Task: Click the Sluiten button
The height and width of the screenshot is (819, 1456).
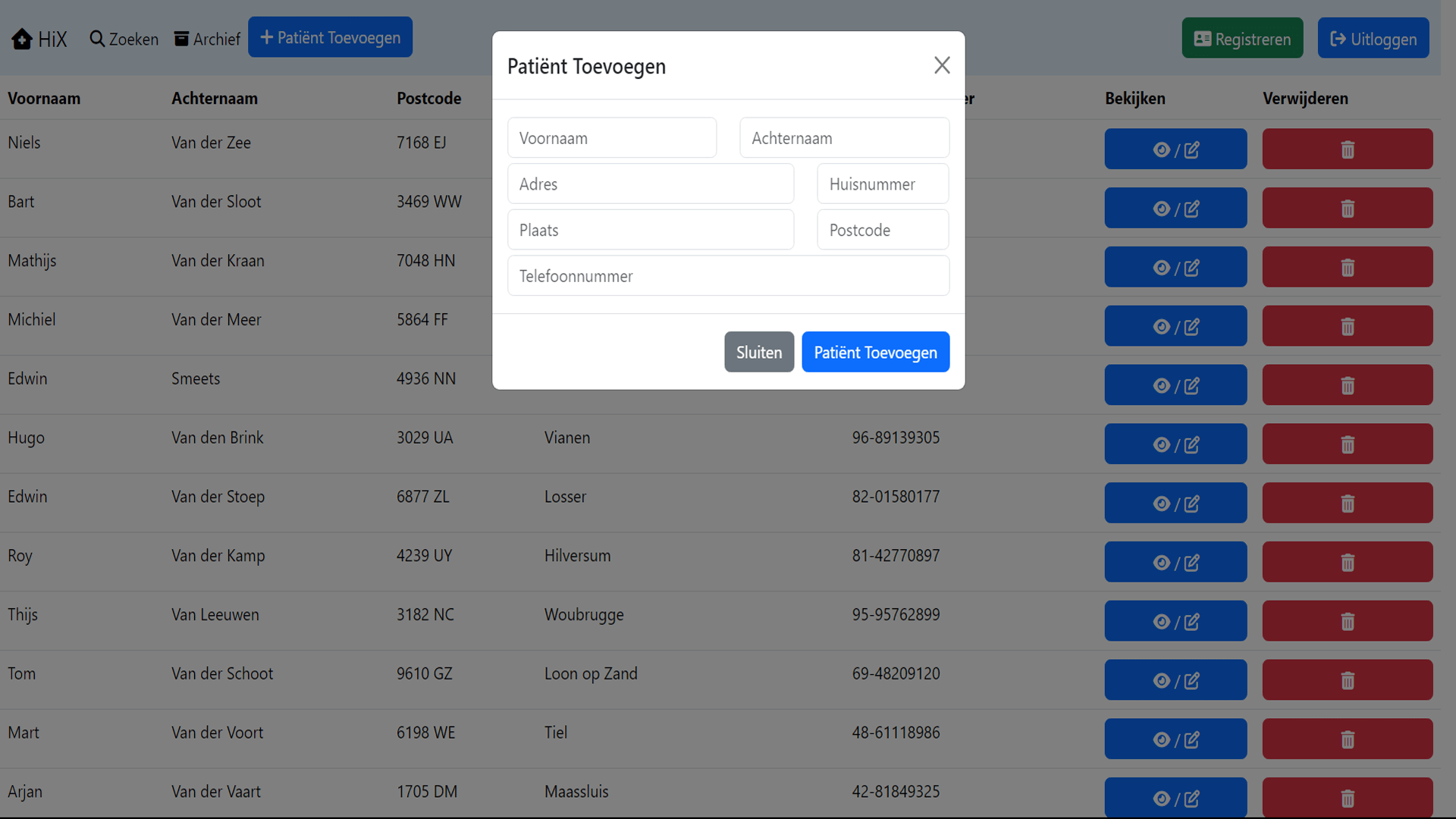Action: click(x=759, y=352)
